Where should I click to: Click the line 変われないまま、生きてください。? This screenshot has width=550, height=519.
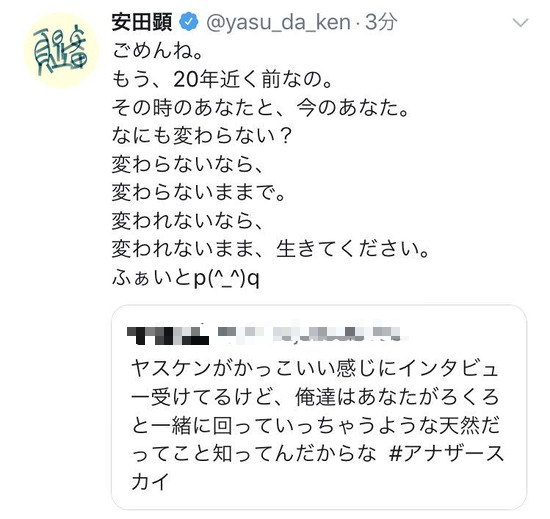tap(271, 250)
